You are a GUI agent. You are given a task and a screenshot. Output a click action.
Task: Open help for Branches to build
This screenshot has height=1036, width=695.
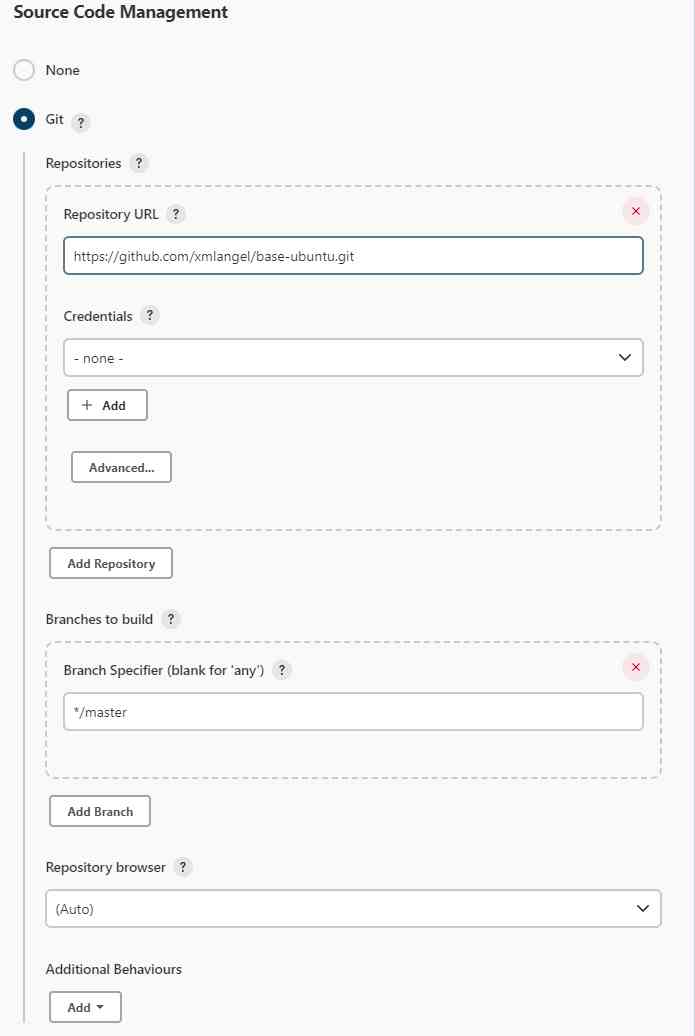[x=170, y=619]
